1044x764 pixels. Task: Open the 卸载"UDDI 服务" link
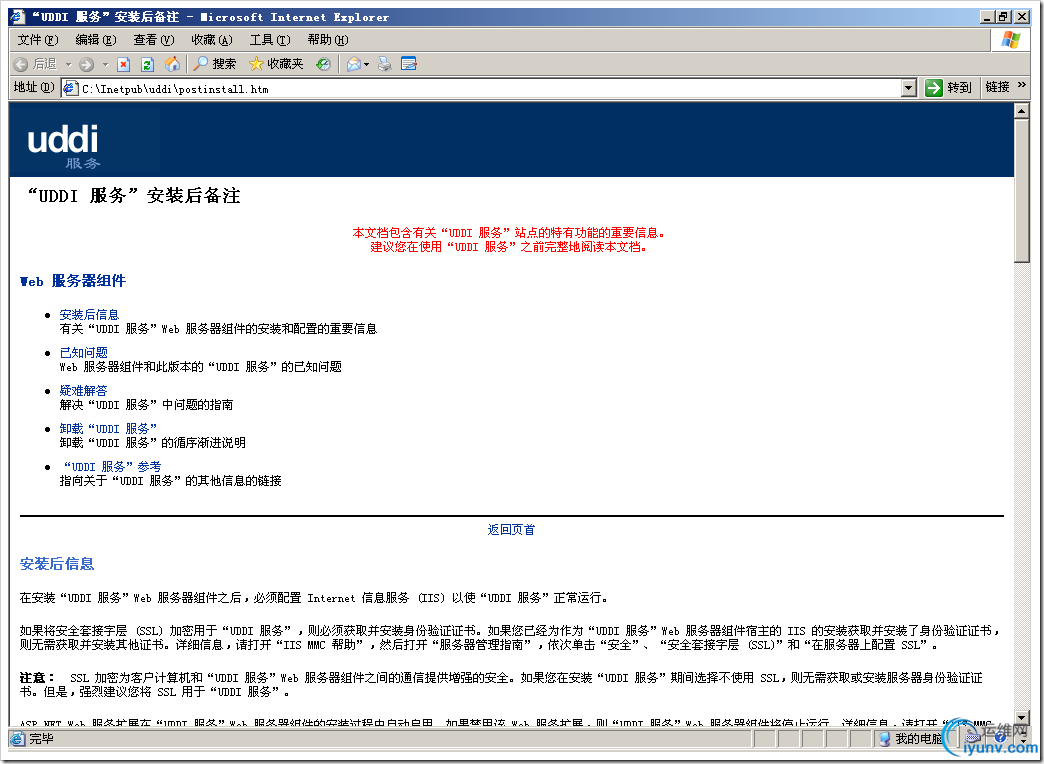pyautogui.click(x=109, y=428)
